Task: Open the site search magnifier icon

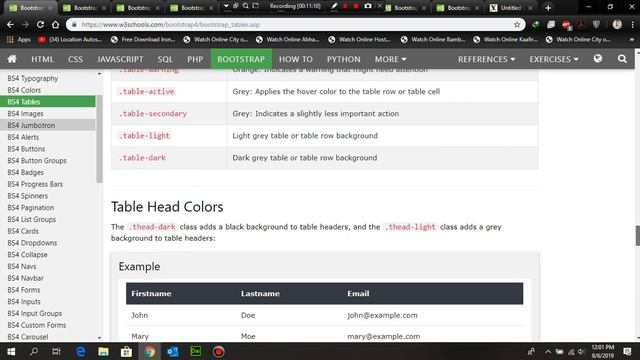Action: click(622, 59)
